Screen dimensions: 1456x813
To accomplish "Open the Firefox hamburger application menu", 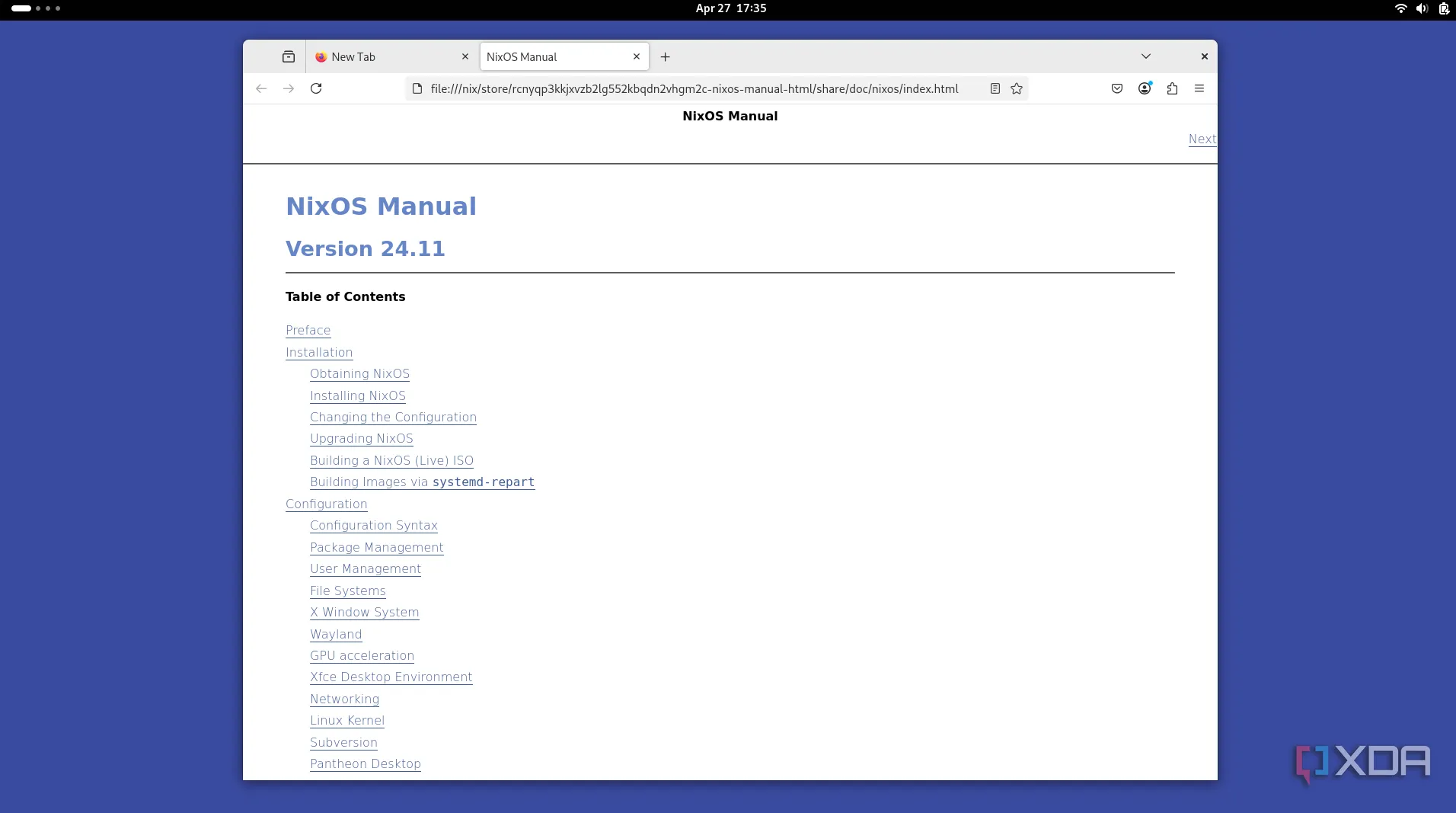I will (x=1199, y=88).
